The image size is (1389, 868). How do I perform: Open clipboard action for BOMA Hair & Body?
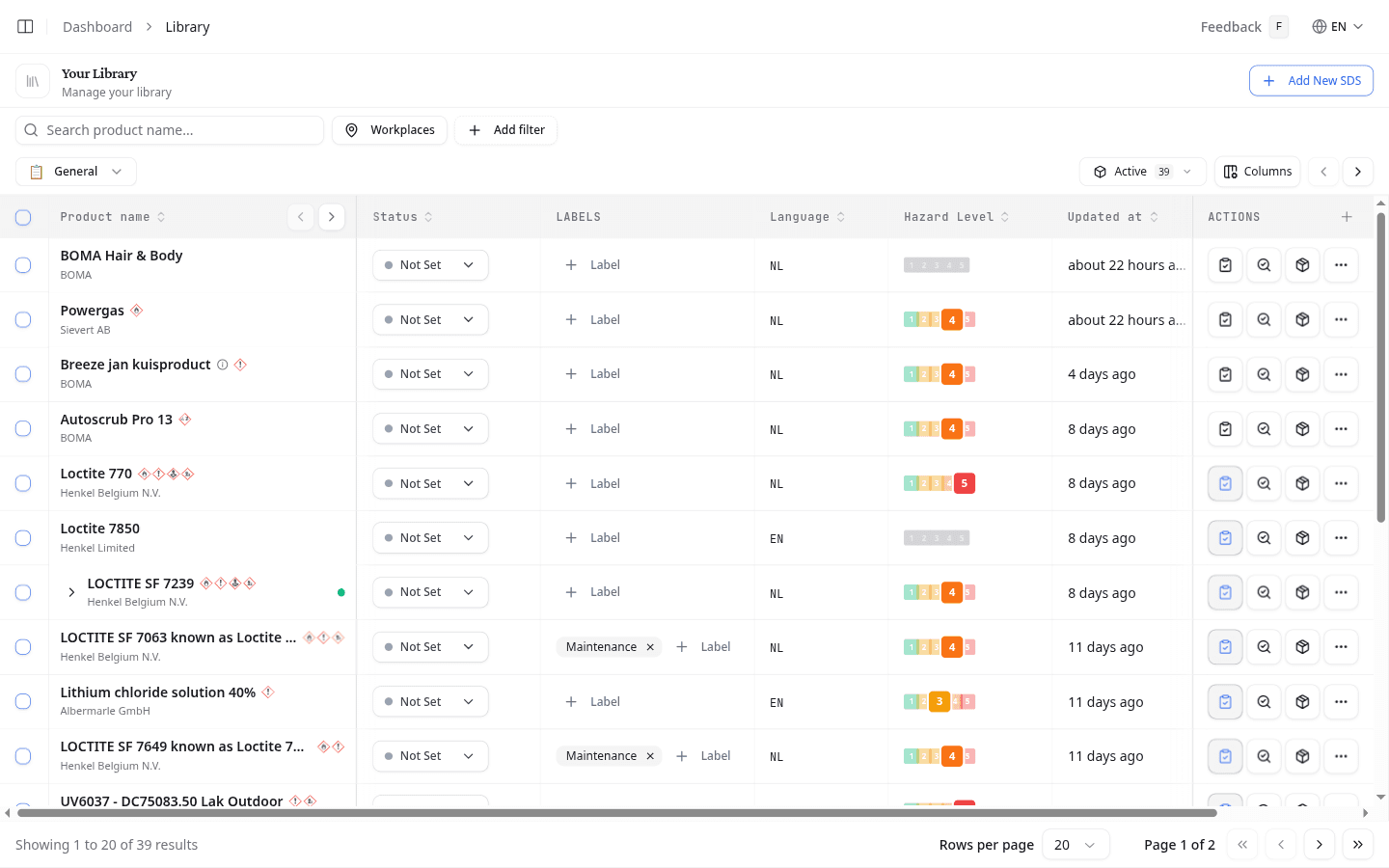1225,265
